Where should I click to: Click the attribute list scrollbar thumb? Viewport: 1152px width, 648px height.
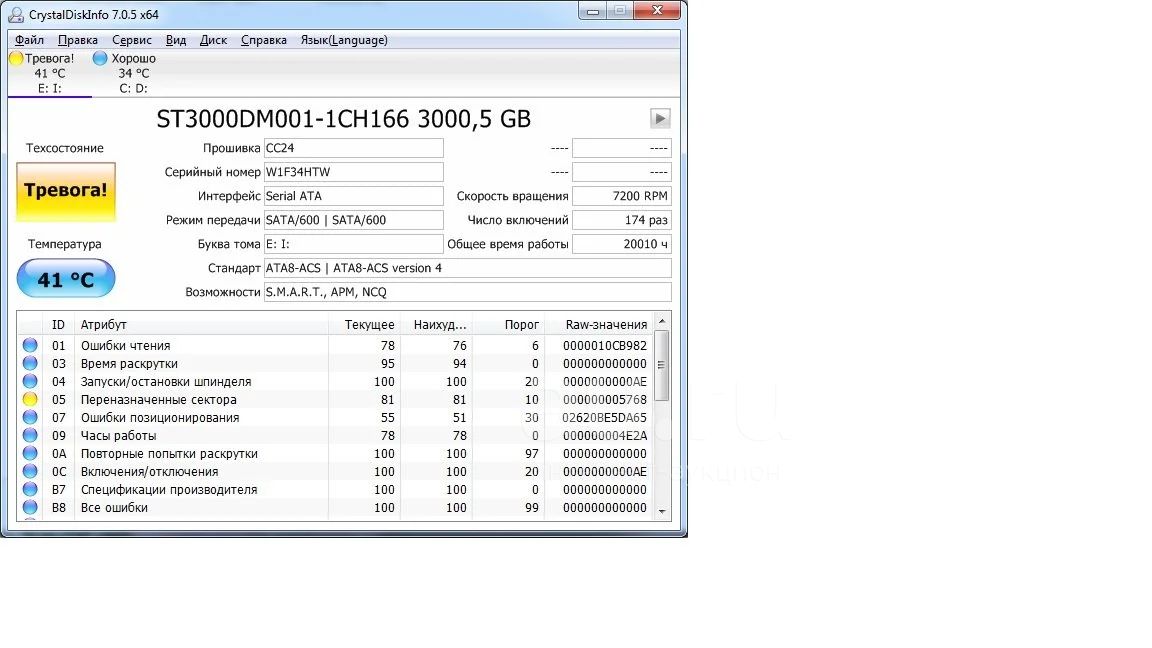(661, 365)
